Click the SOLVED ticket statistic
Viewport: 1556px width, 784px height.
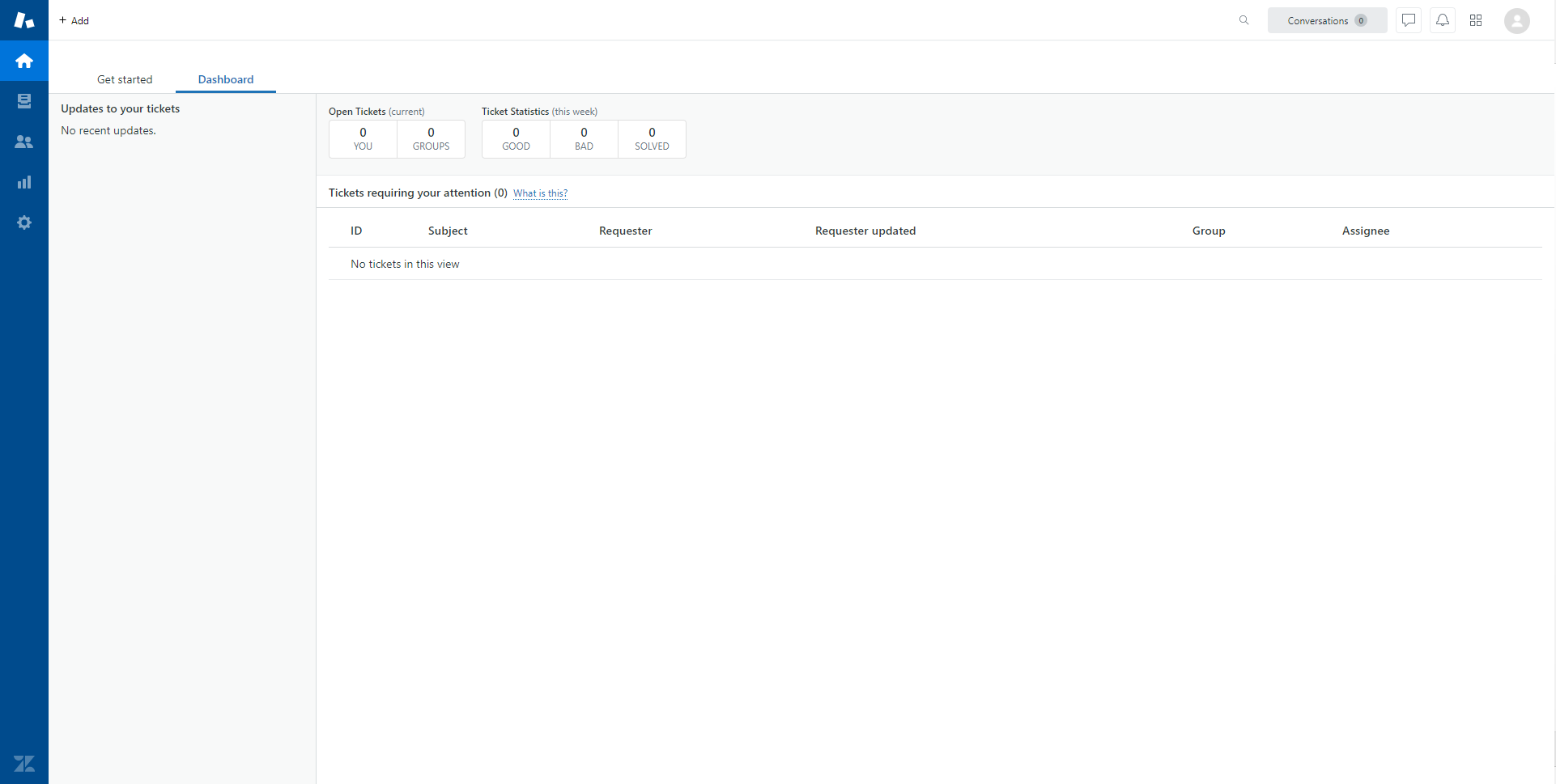(652, 138)
